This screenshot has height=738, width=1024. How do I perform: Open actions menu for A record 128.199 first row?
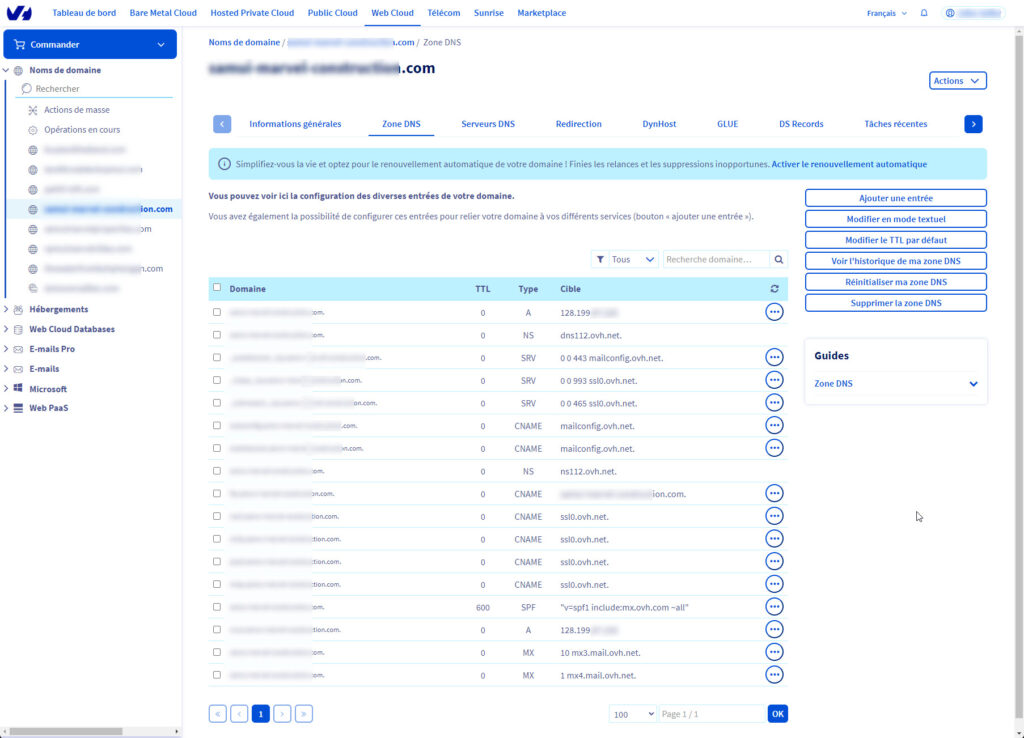tap(774, 312)
